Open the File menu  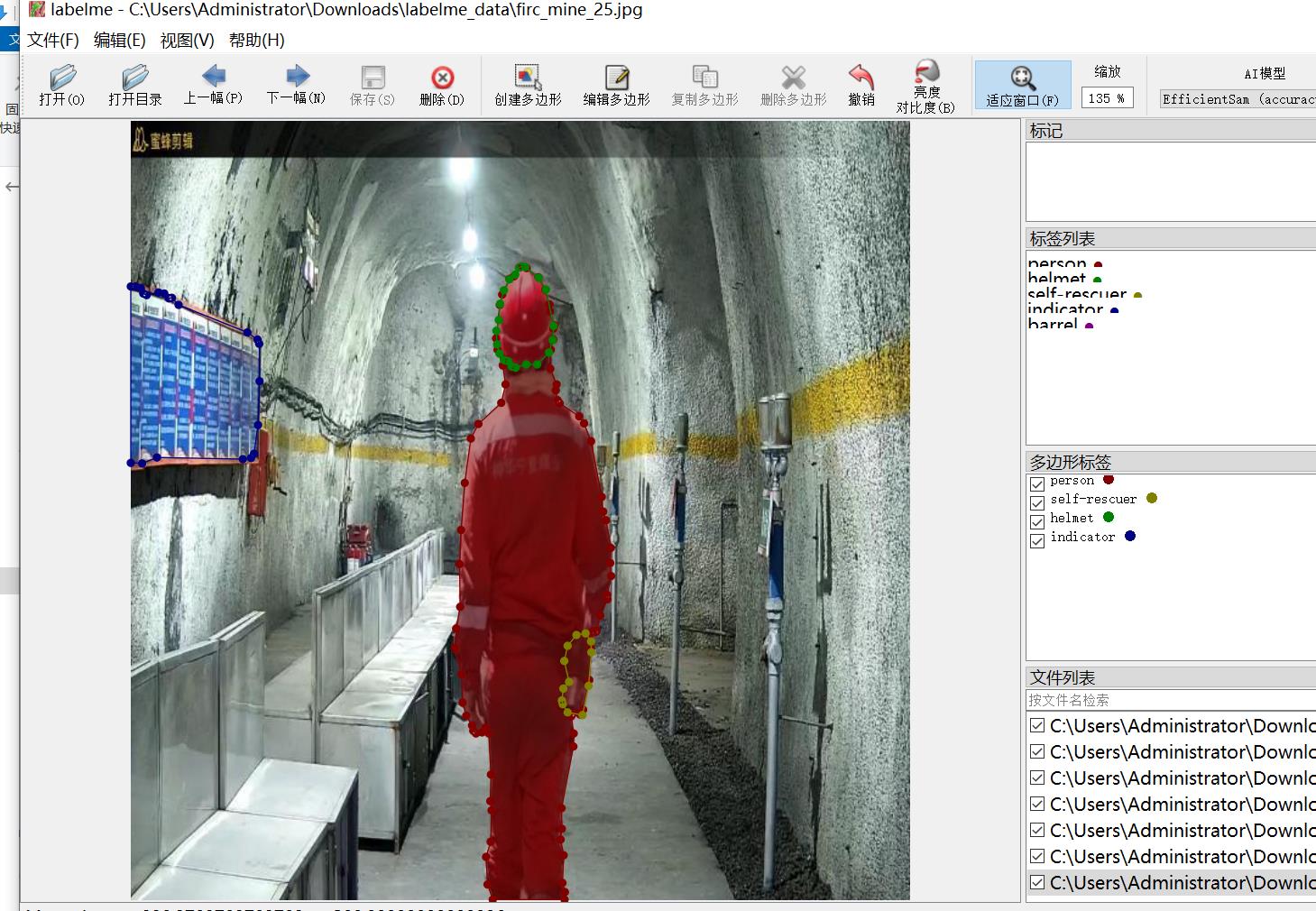pos(52,41)
